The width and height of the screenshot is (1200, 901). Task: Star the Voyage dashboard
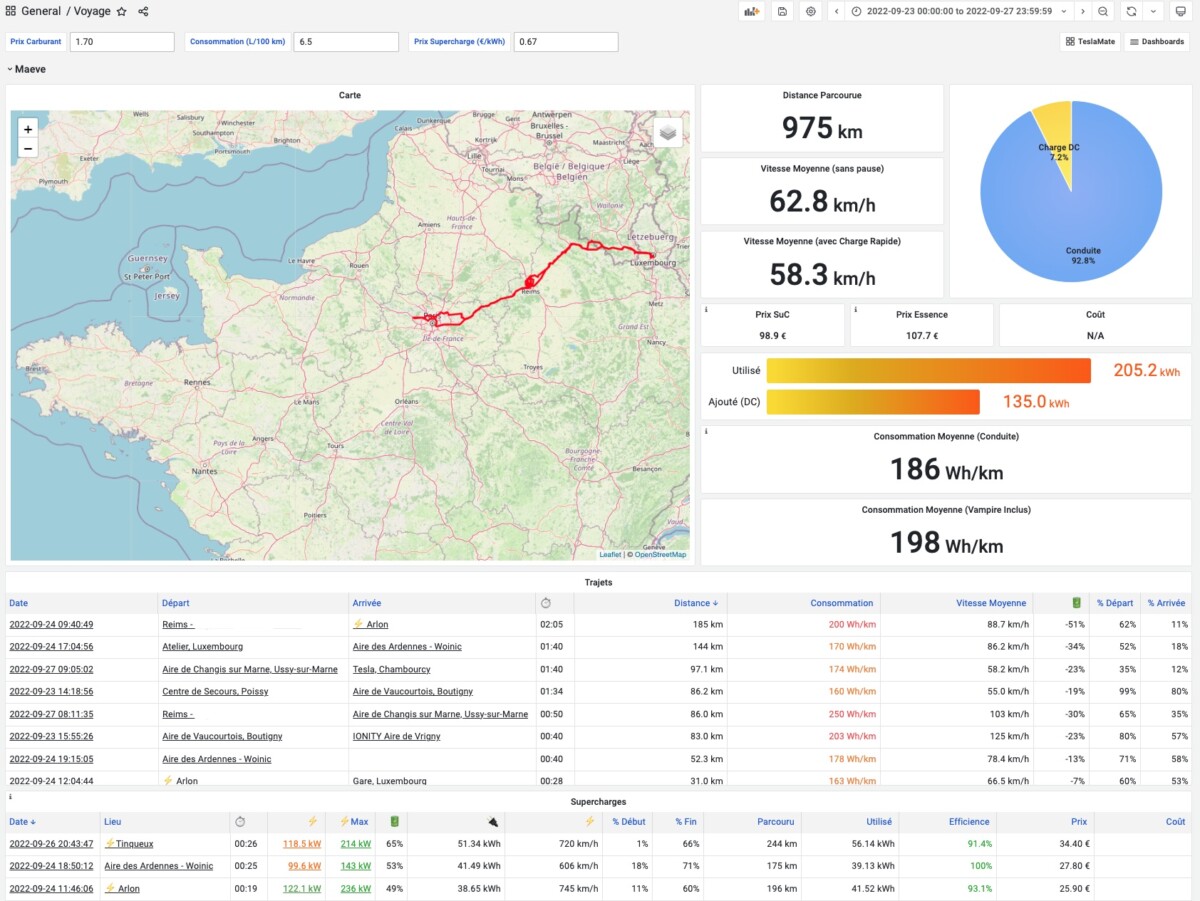[122, 11]
